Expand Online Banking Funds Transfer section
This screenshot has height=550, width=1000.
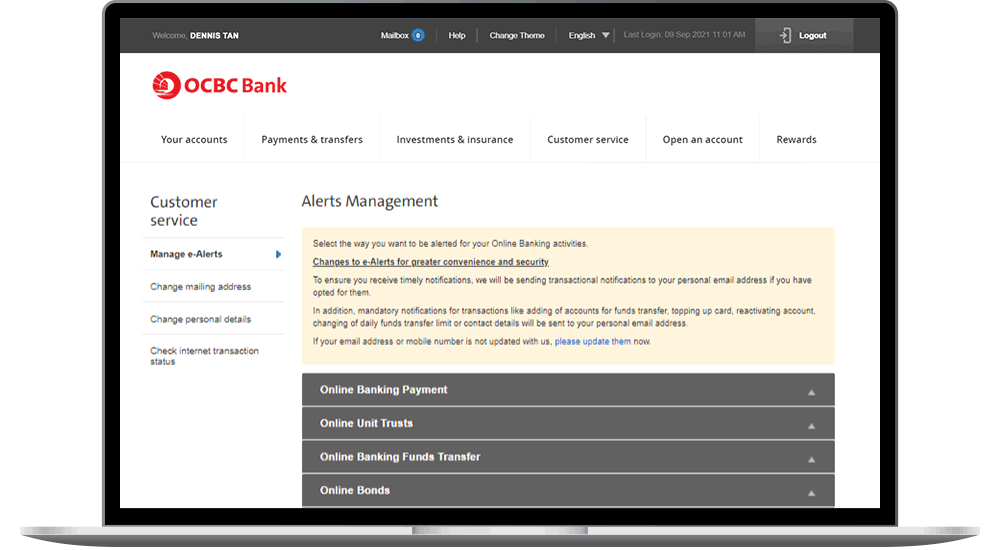click(x=568, y=457)
